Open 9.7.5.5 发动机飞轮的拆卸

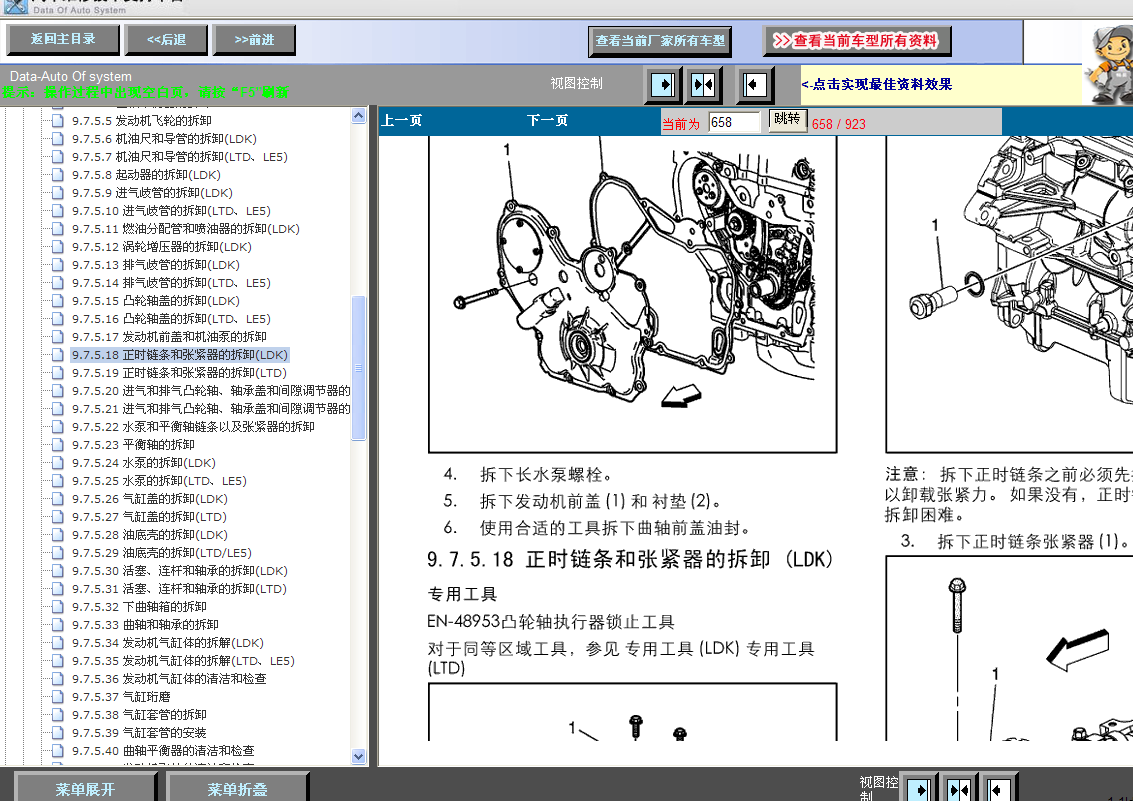142,121
